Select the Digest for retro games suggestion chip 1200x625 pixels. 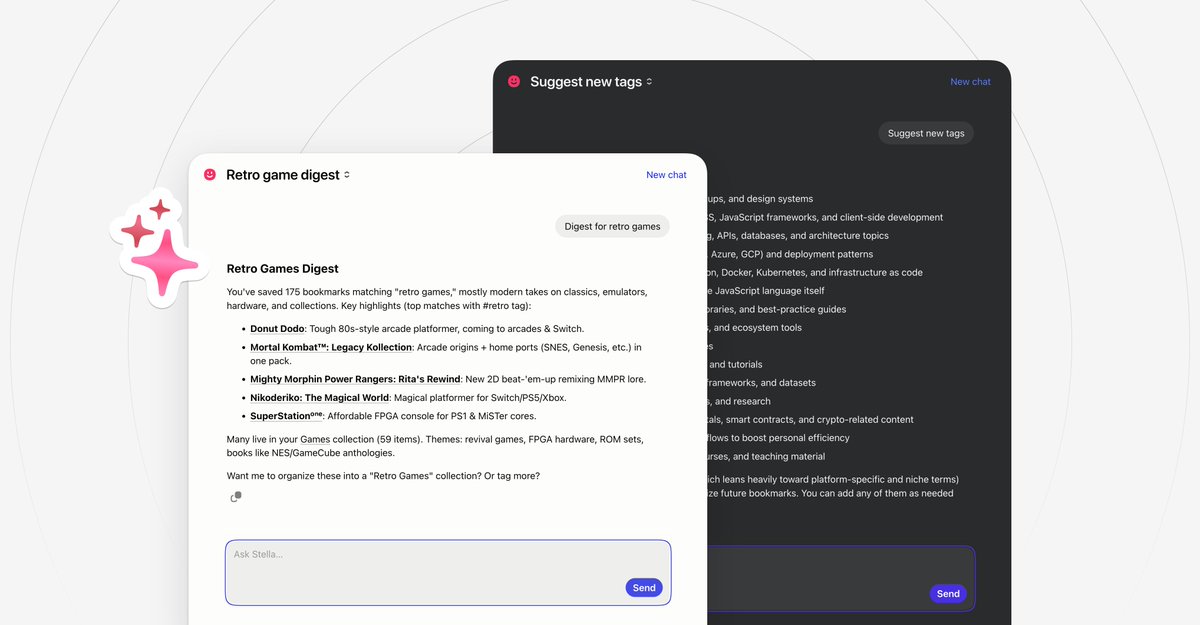(612, 226)
